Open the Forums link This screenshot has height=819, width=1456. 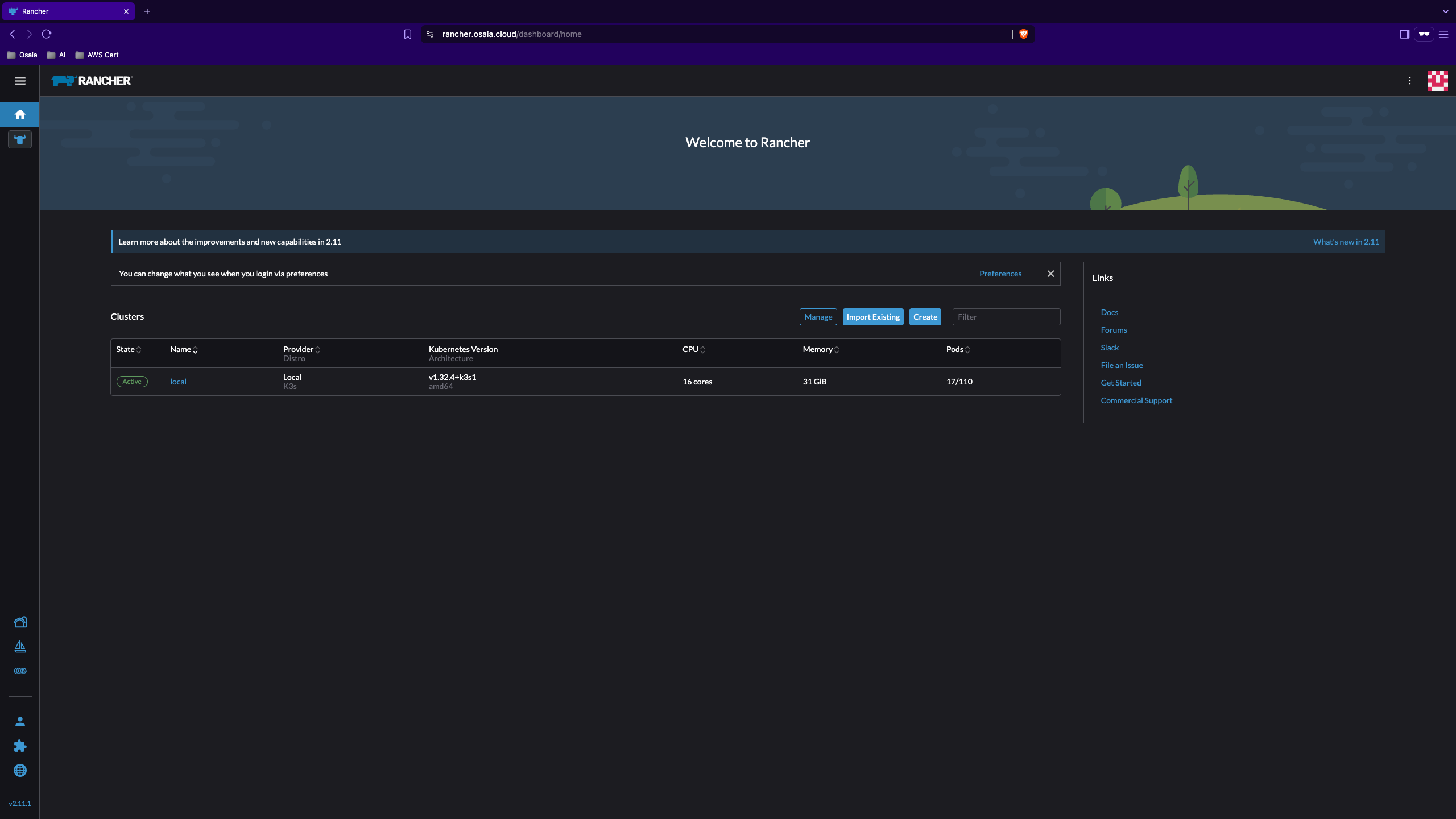pos(1114,330)
